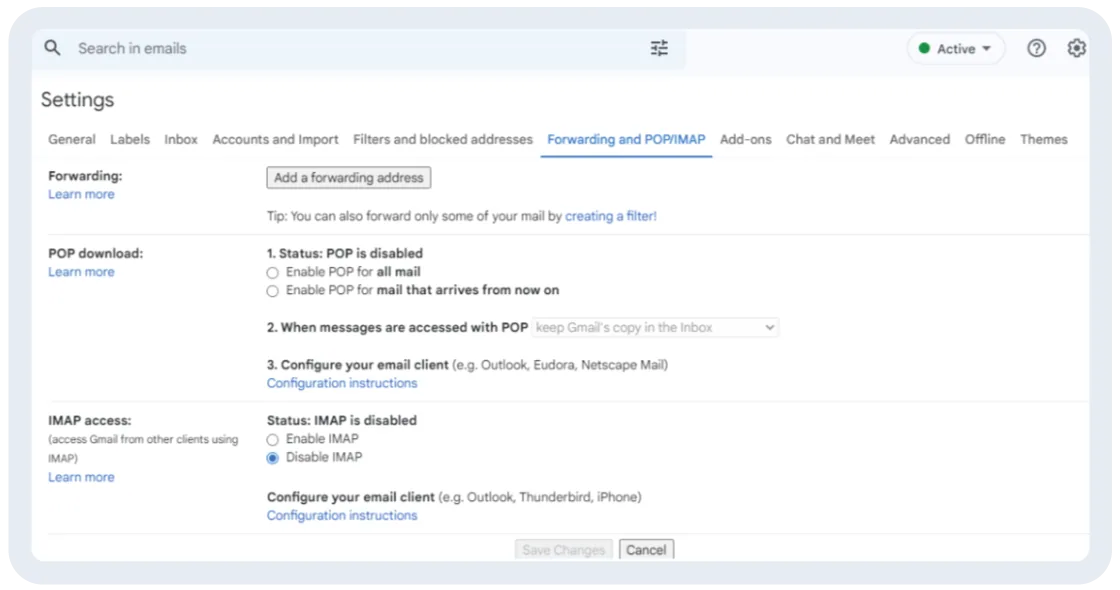Click the Status: IMAP is disabled text

[x=341, y=421]
